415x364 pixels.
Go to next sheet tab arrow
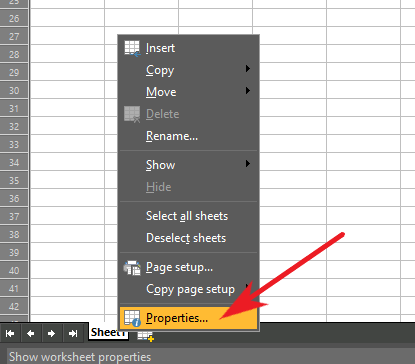pos(52,333)
